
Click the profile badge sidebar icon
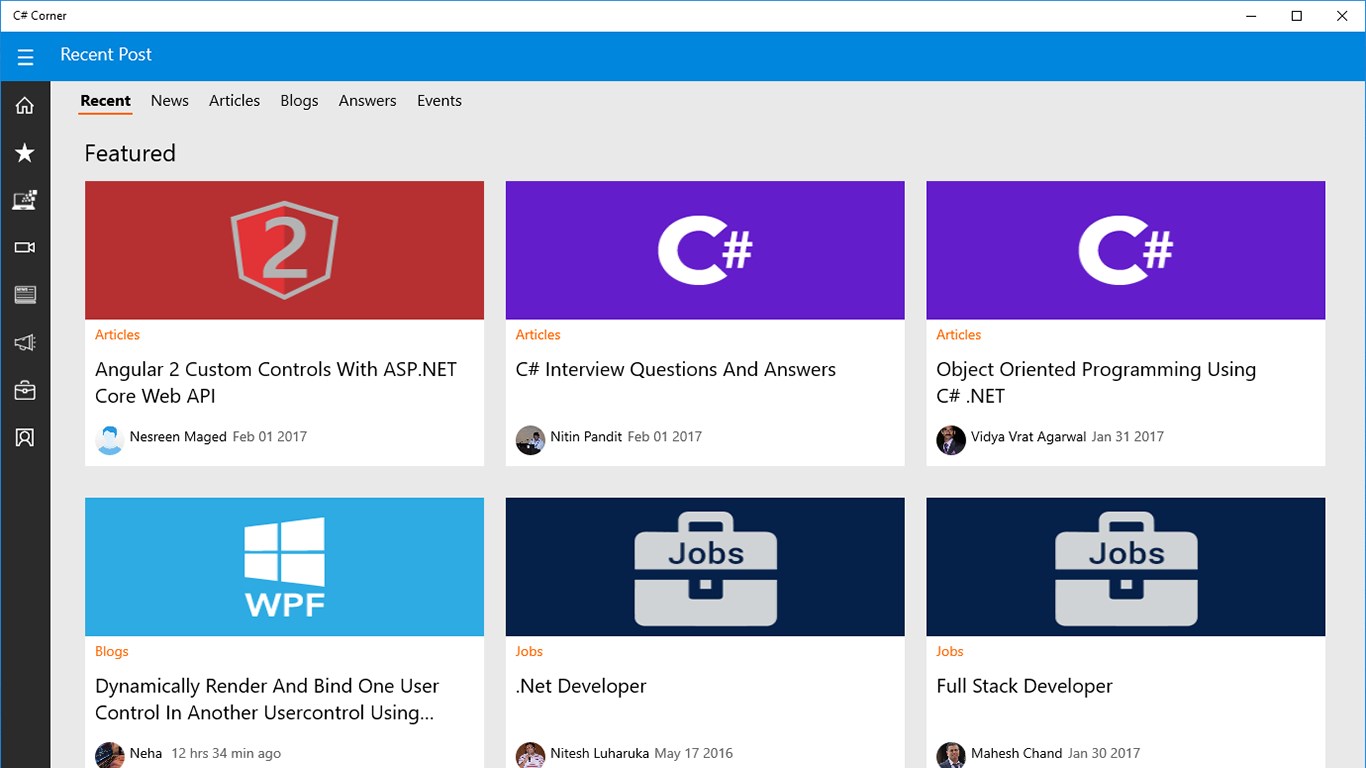[x=25, y=437]
